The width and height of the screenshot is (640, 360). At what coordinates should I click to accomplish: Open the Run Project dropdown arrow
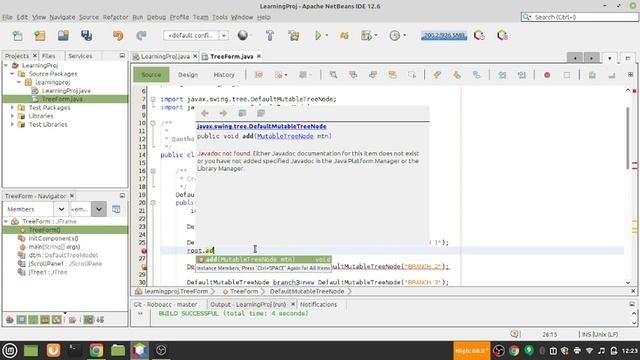pyautogui.click(x=327, y=36)
